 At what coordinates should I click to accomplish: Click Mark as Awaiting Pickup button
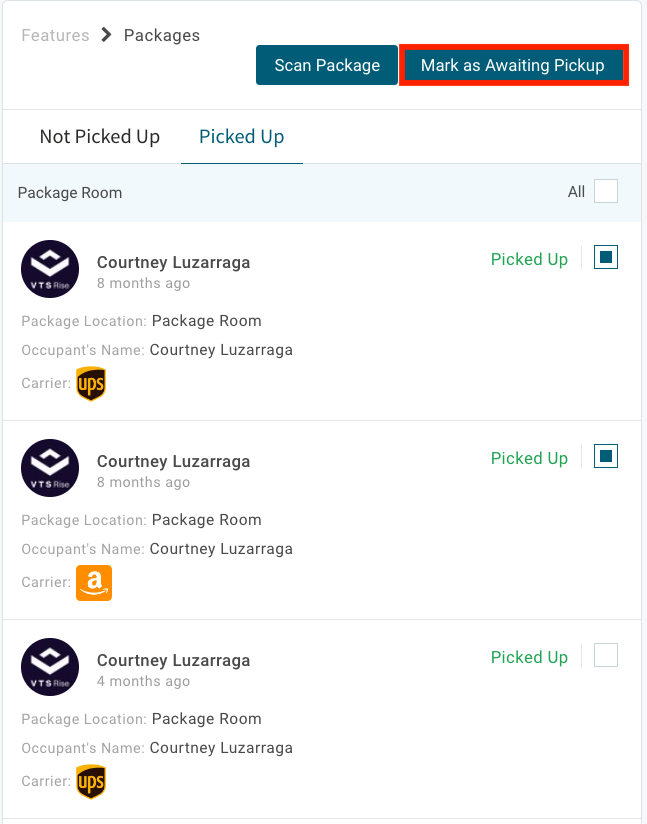click(513, 65)
